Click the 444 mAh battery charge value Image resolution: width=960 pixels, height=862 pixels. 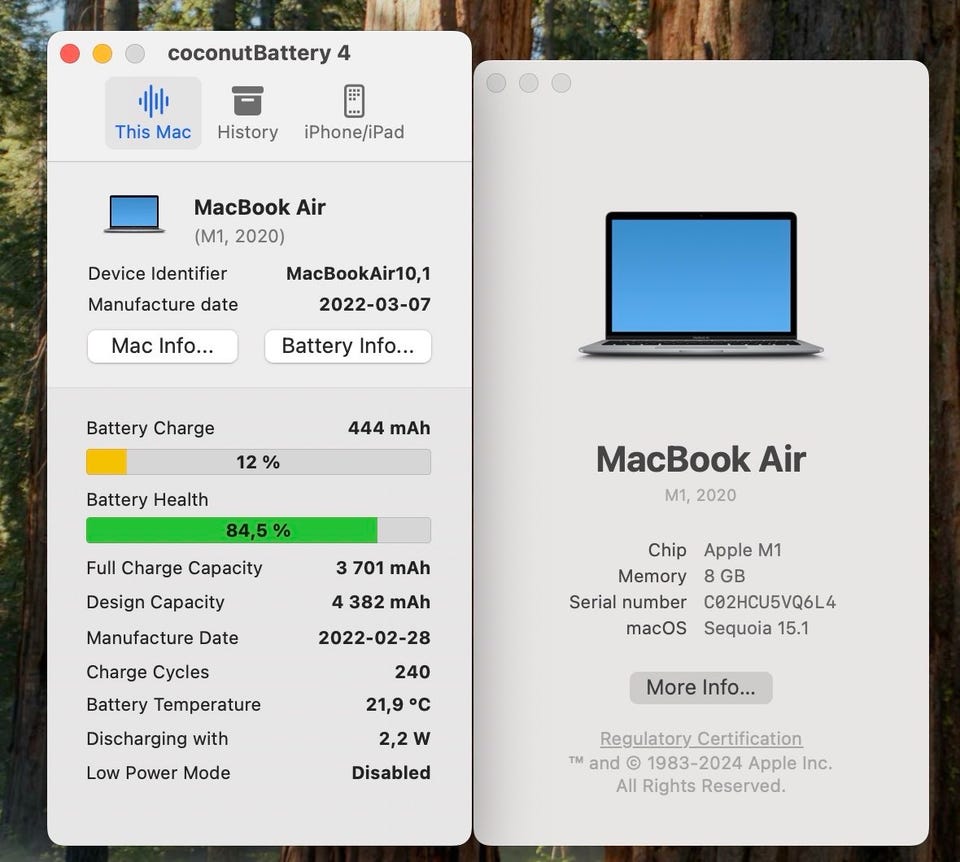pos(389,428)
